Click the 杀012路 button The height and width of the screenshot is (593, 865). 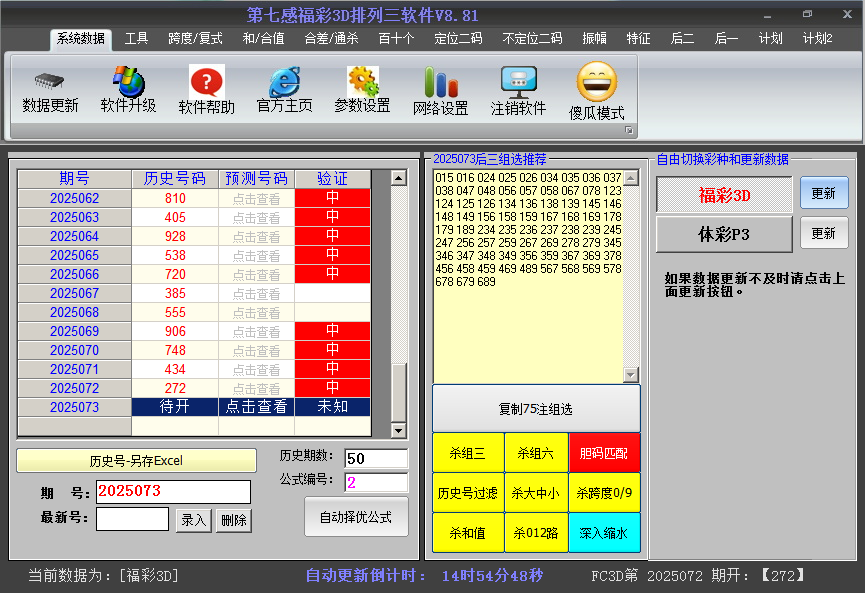click(x=536, y=532)
